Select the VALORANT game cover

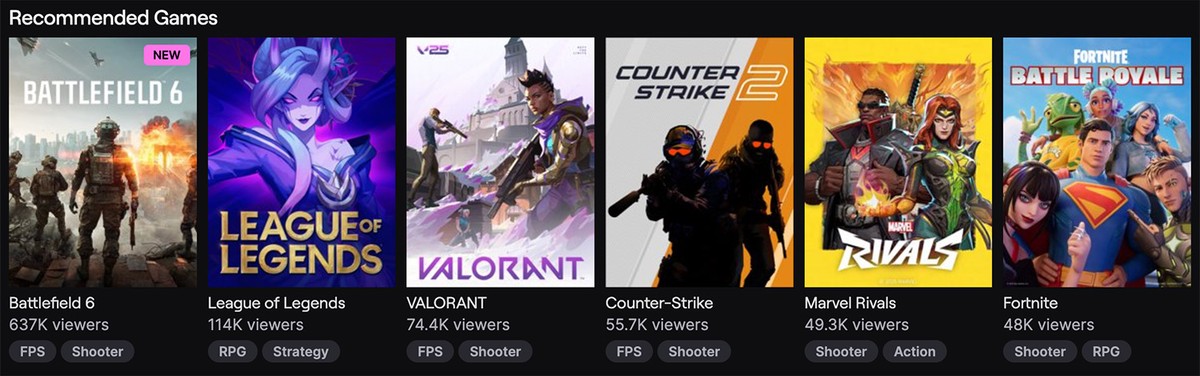point(500,162)
